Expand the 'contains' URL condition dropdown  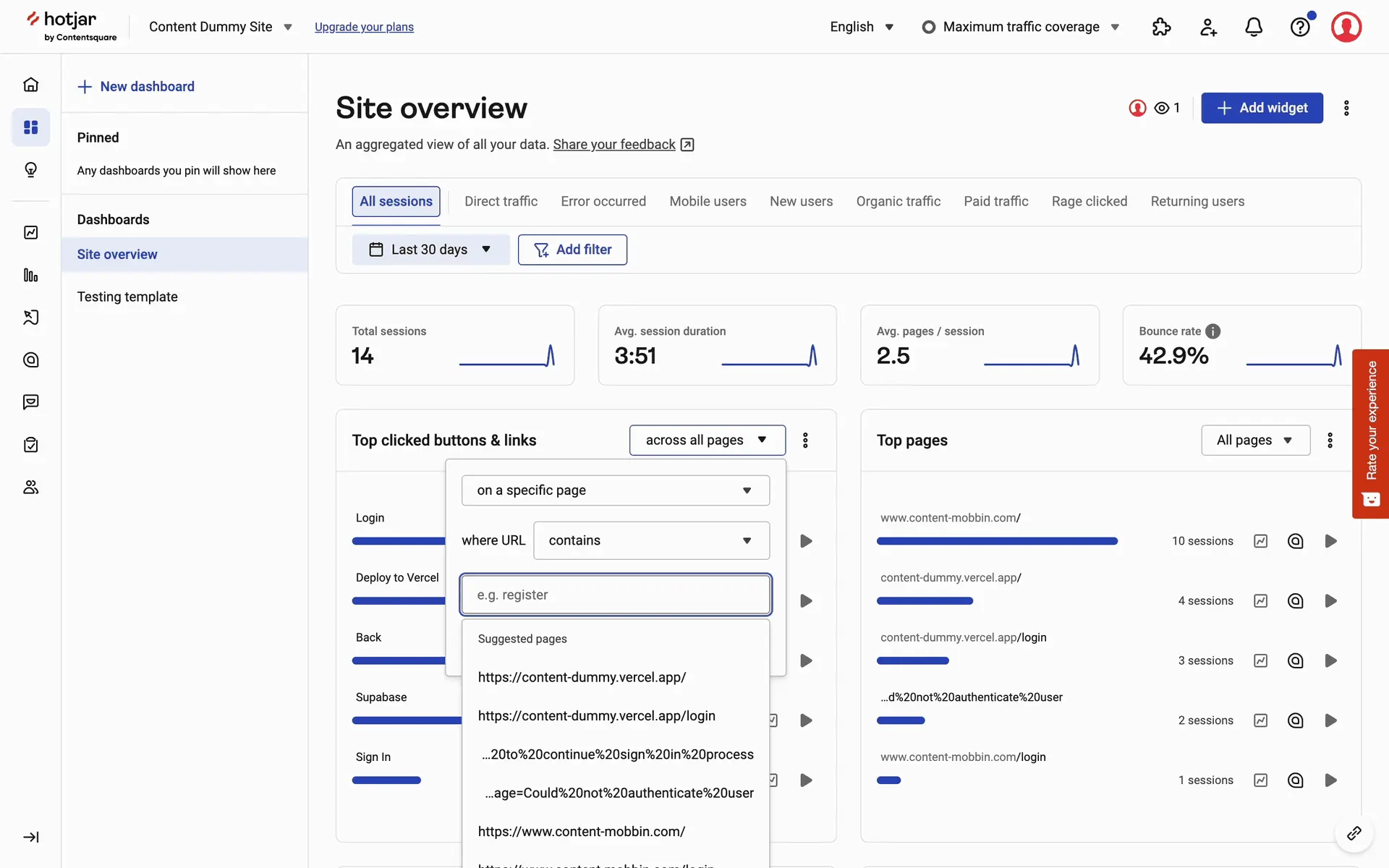click(x=651, y=540)
